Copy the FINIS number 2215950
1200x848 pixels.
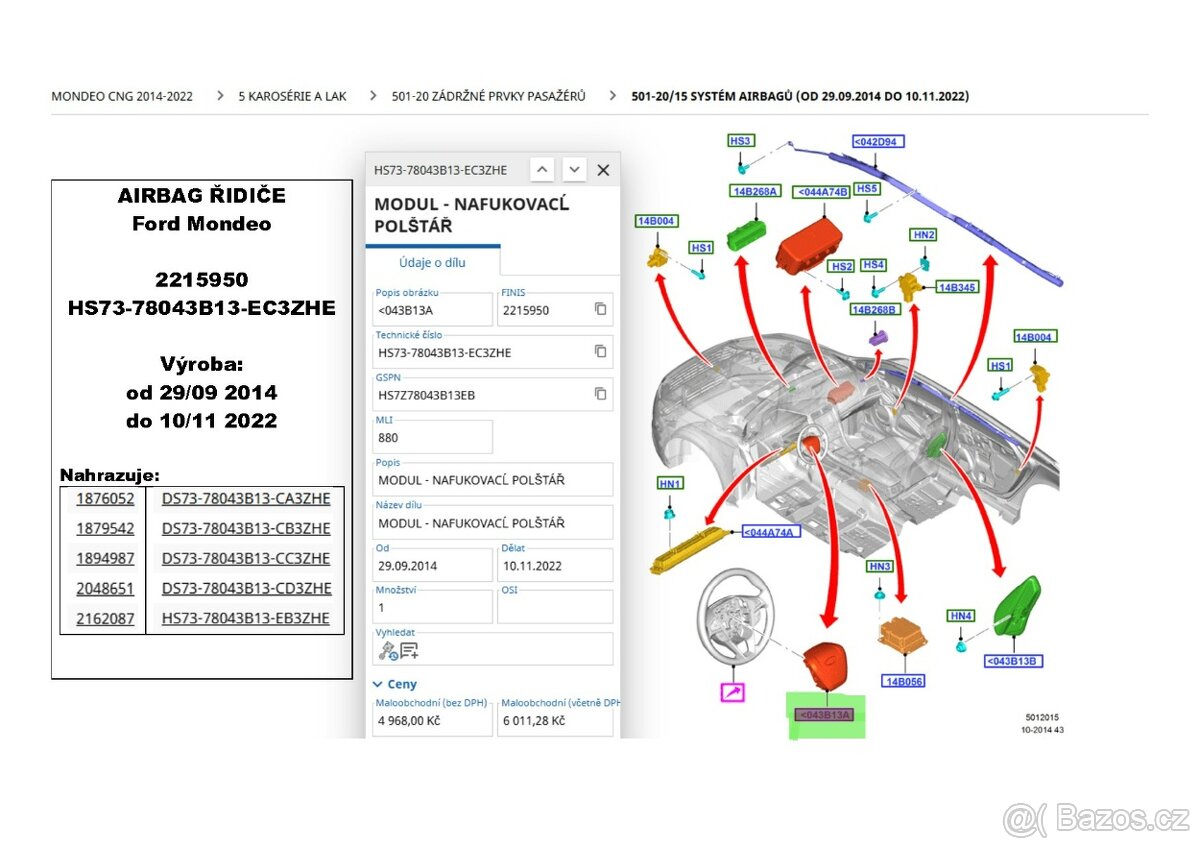pos(600,309)
